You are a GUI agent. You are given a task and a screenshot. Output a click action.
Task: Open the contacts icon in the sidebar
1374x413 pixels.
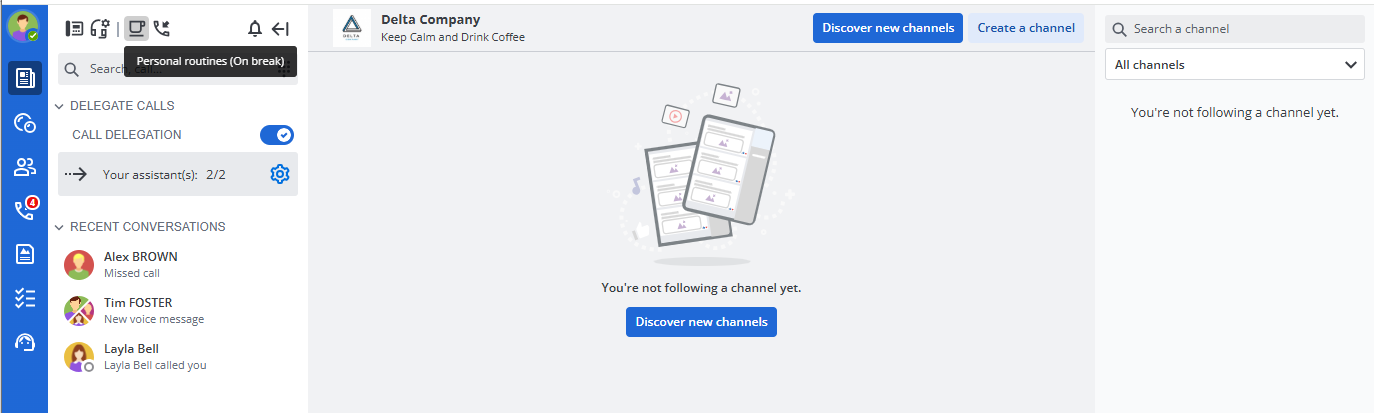point(24,166)
